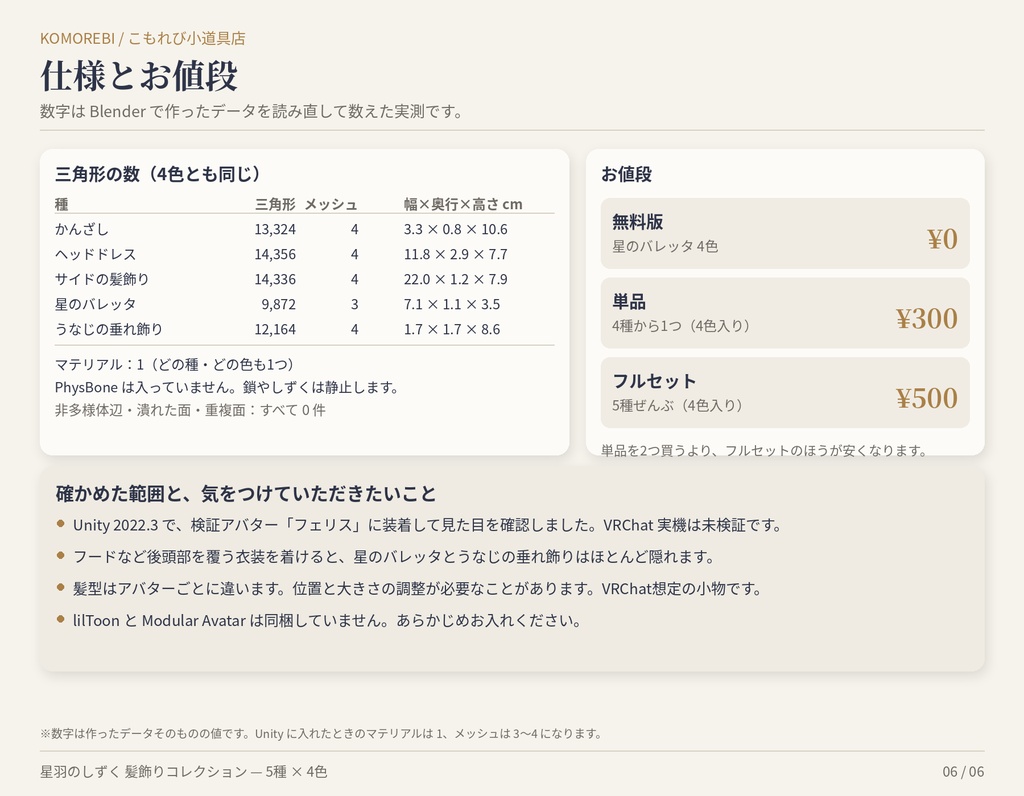Click the 5種ぜんぶ（4色入り） description
The height and width of the screenshot is (796, 1024).
[679, 406]
